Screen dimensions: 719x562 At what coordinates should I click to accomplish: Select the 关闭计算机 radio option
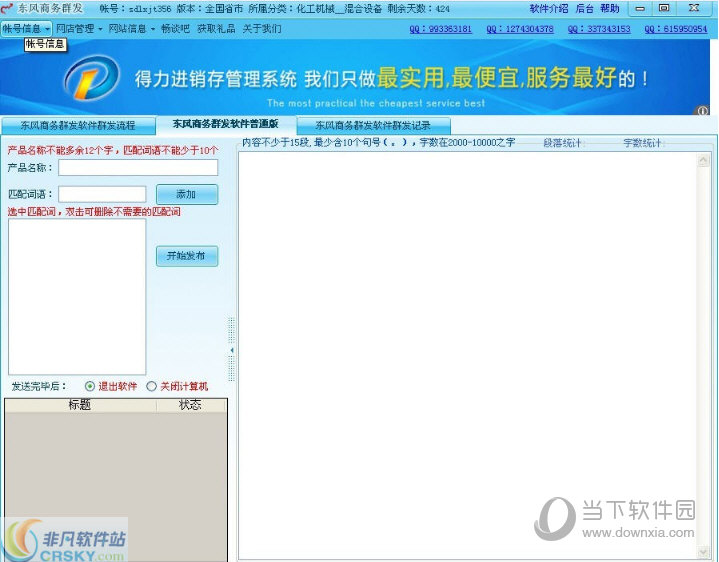pos(177,386)
